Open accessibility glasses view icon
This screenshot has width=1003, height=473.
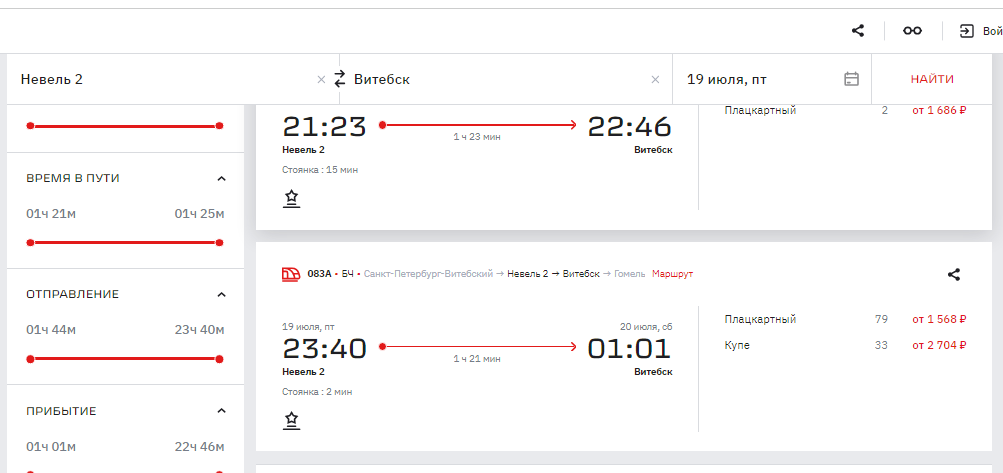coord(912,31)
